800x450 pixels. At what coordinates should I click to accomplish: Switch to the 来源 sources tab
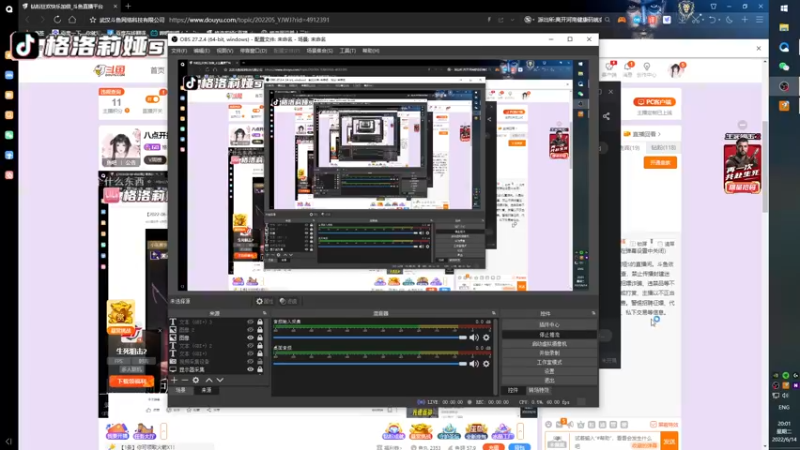pyautogui.click(x=206, y=390)
